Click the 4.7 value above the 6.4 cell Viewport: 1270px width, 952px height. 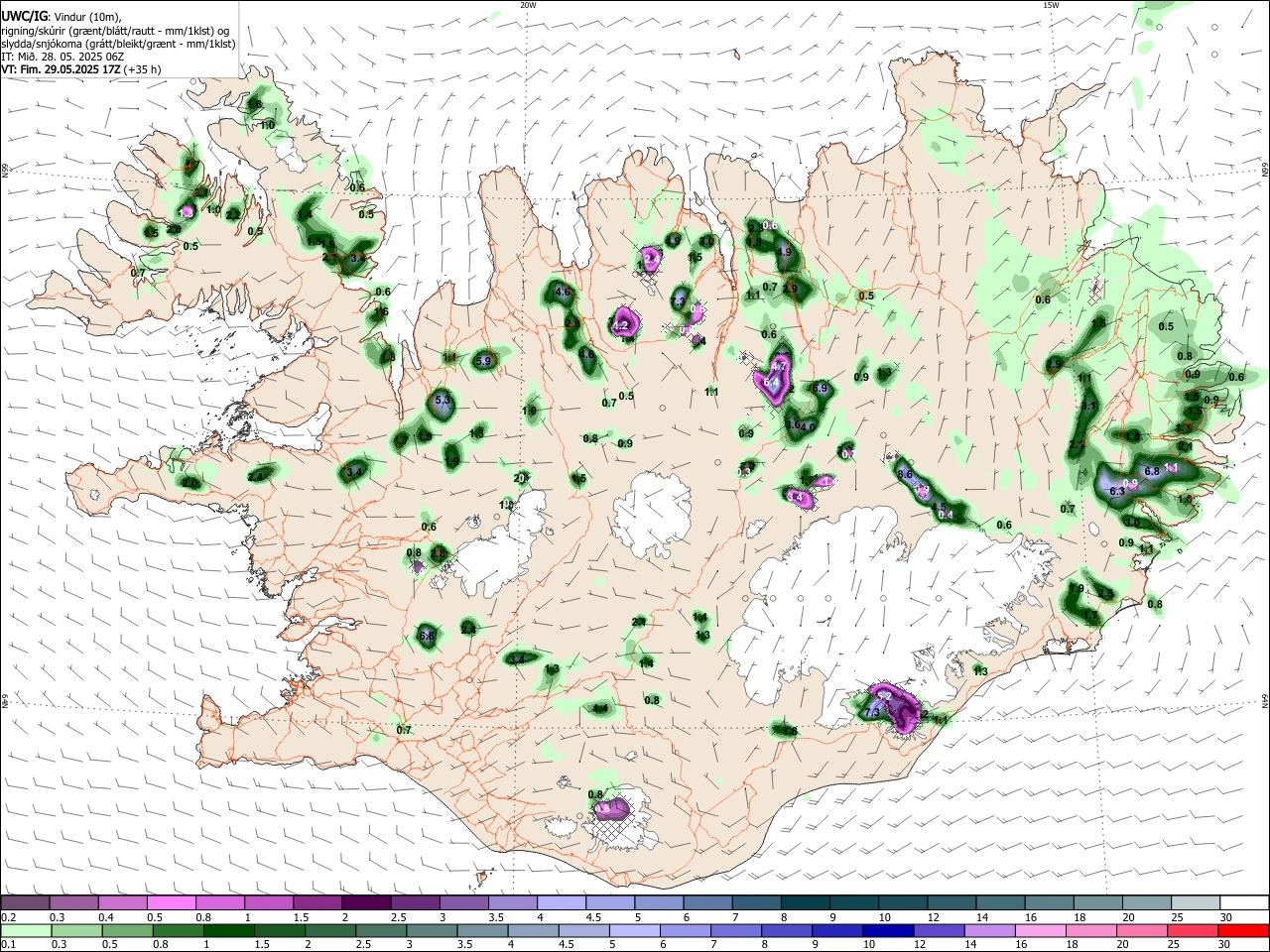click(x=779, y=366)
